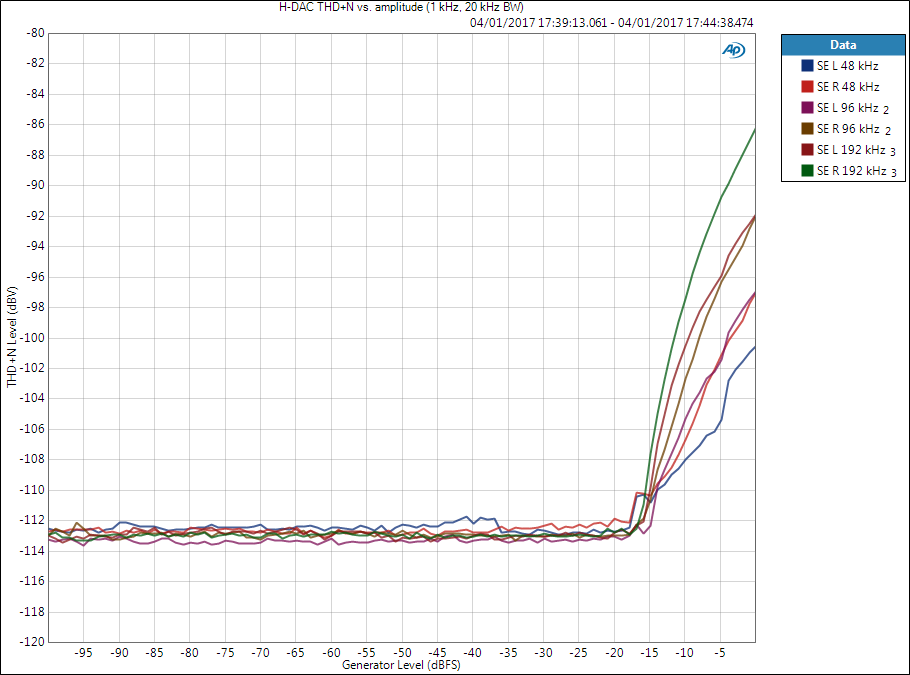The height and width of the screenshot is (675, 910).
Task: Click the -80 tick label on the vertical axis
Action: [35, 33]
